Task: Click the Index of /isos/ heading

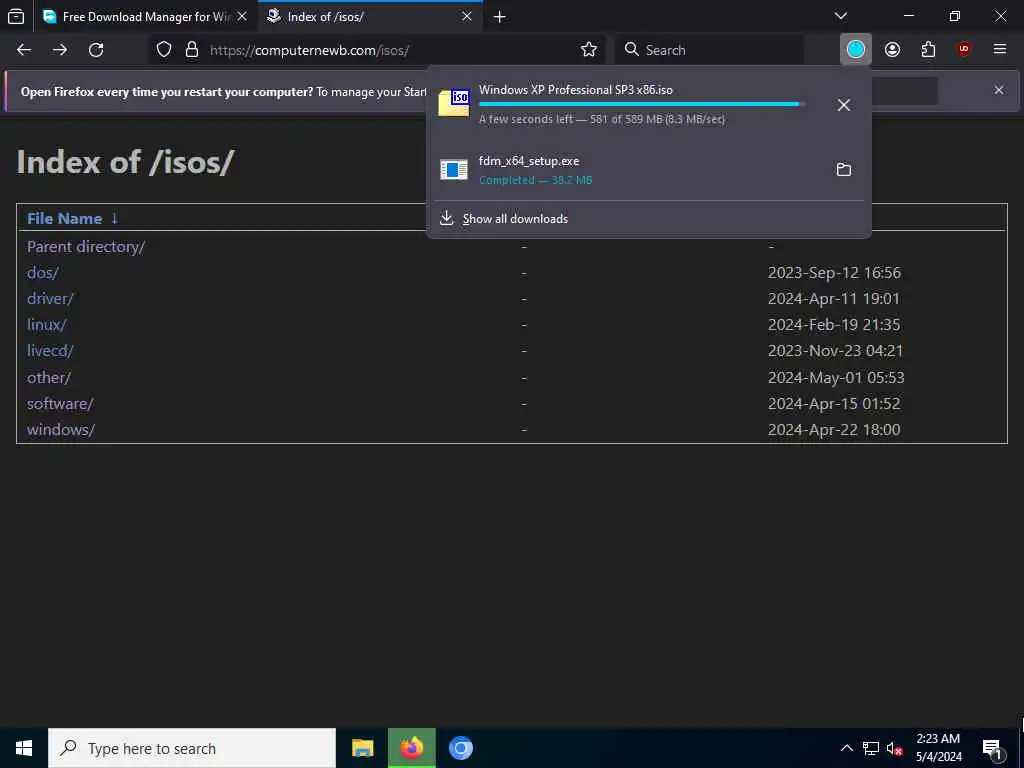Action: [x=125, y=162]
